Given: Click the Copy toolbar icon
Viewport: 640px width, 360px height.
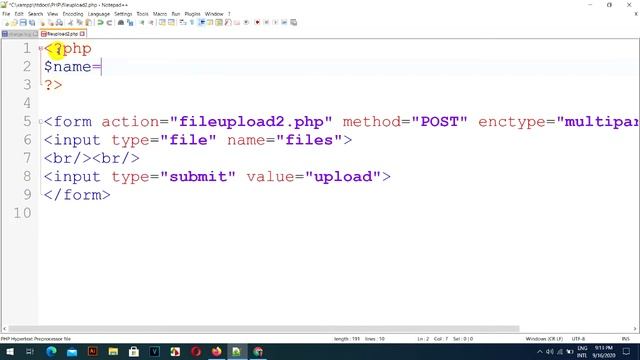Looking at the screenshot, I should pyautogui.click(x=79, y=22).
